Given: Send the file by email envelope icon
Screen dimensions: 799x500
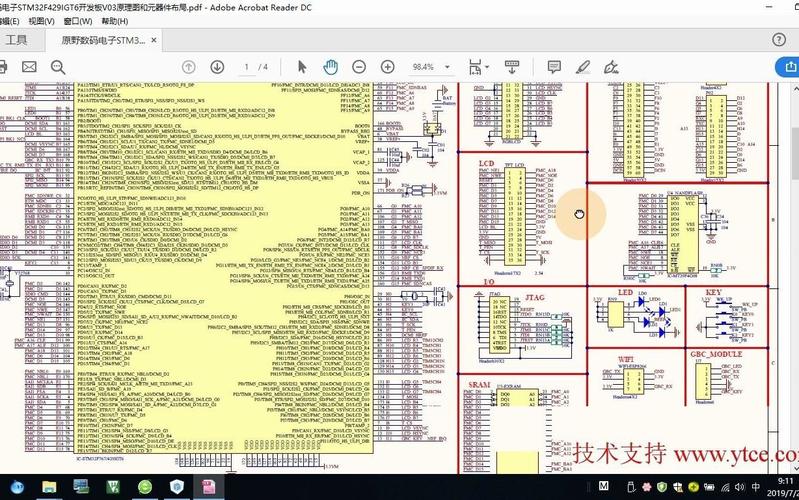Looking at the screenshot, I should (x=29, y=67).
